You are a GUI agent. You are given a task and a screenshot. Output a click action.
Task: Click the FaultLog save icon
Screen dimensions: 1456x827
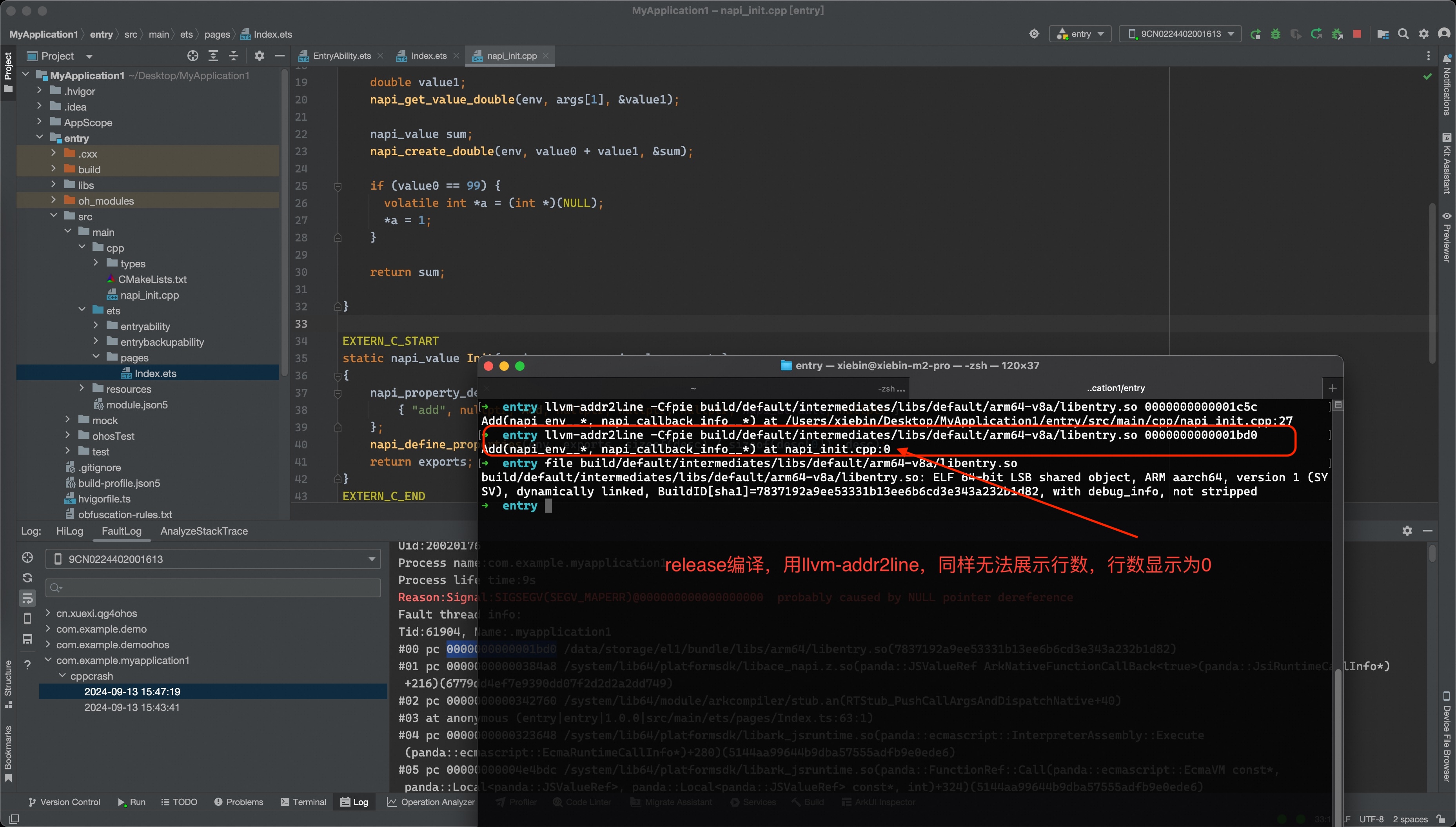pos(27,639)
